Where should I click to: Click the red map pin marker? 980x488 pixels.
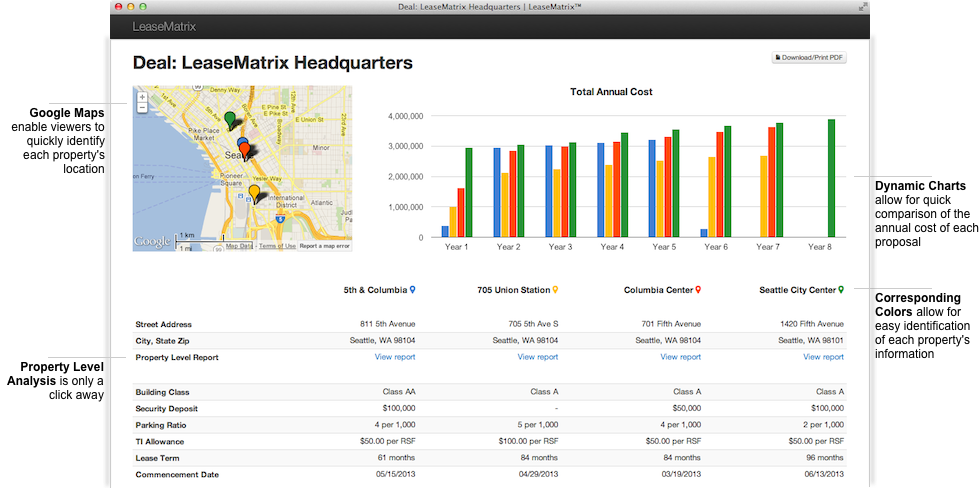(245, 151)
